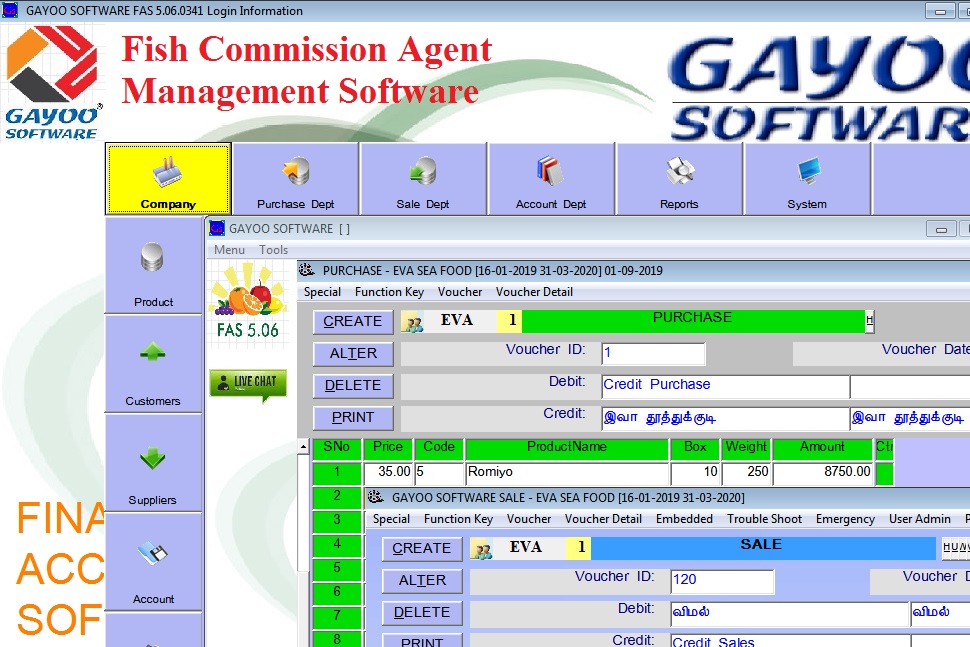The image size is (970, 647).
Task: Open the User Admin menu
Action: click(920, 519)
